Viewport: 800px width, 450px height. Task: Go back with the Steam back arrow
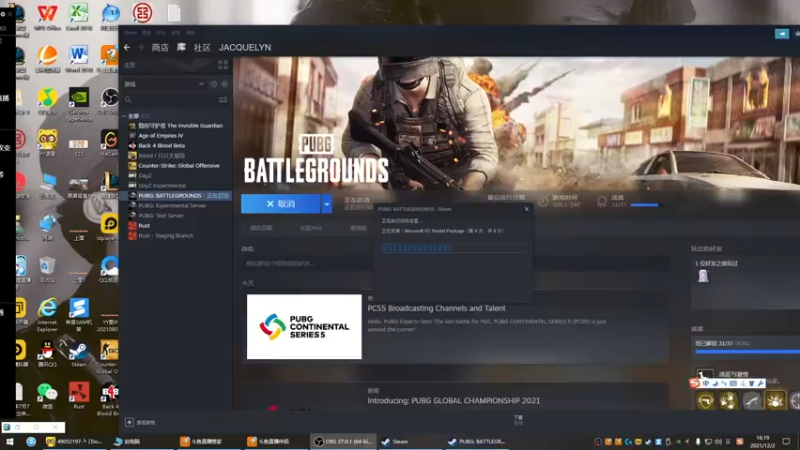[127, 47]
